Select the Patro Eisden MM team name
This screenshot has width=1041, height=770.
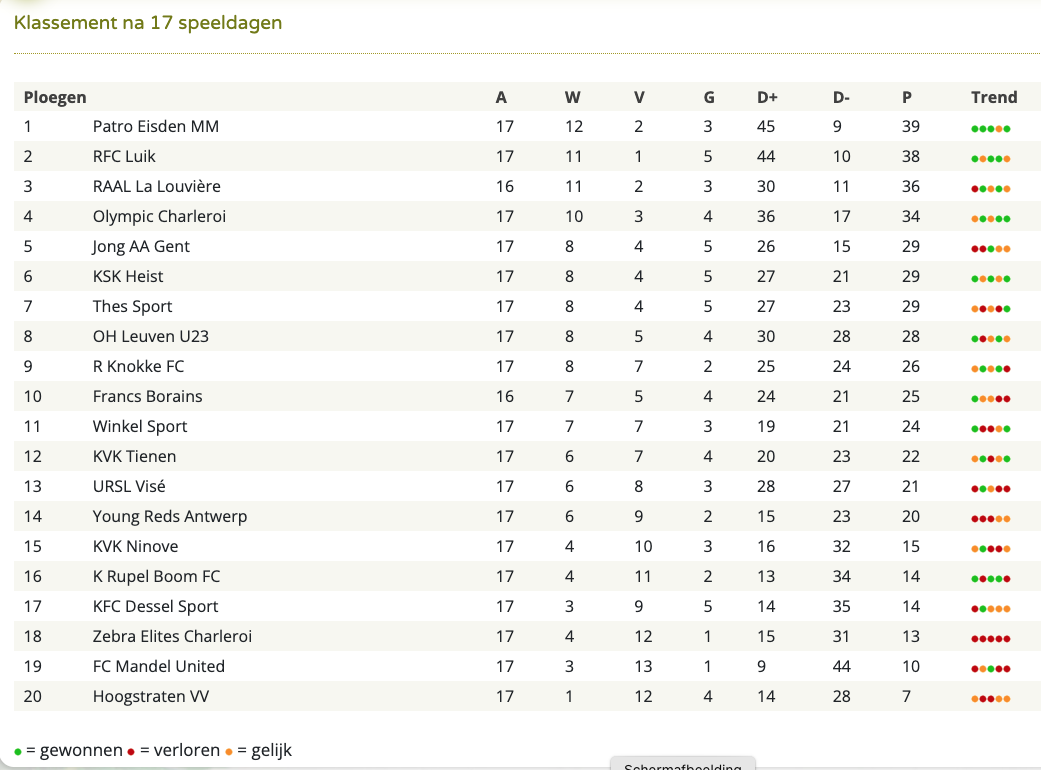click(156, 126)
